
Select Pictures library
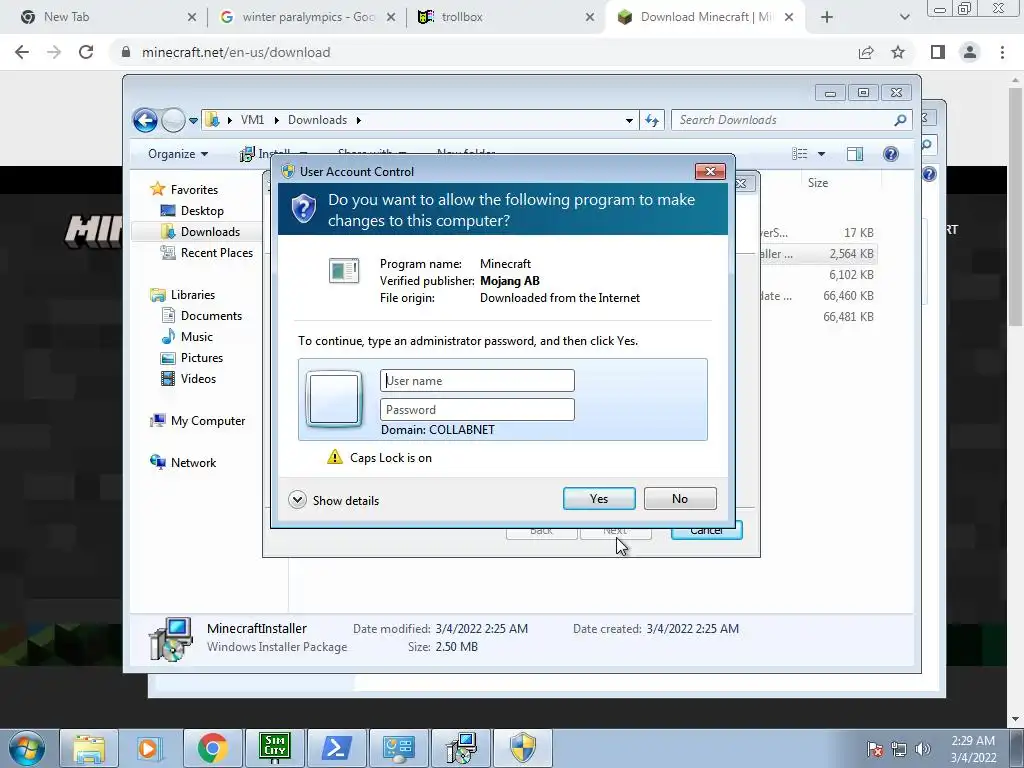[x=202, y=357]
